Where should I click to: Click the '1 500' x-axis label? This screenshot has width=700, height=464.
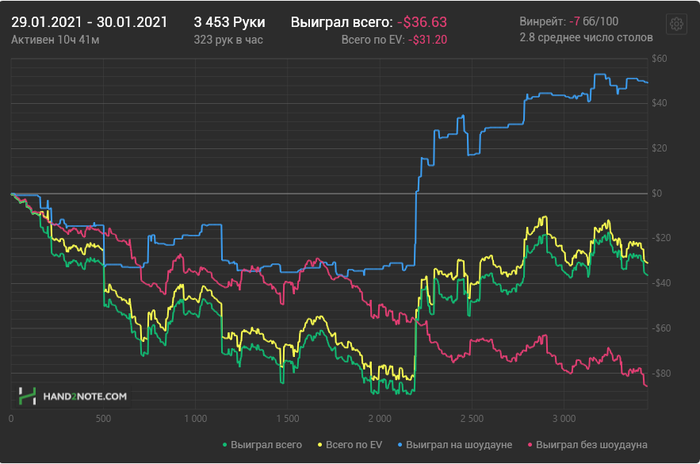(x=288, y=418)
